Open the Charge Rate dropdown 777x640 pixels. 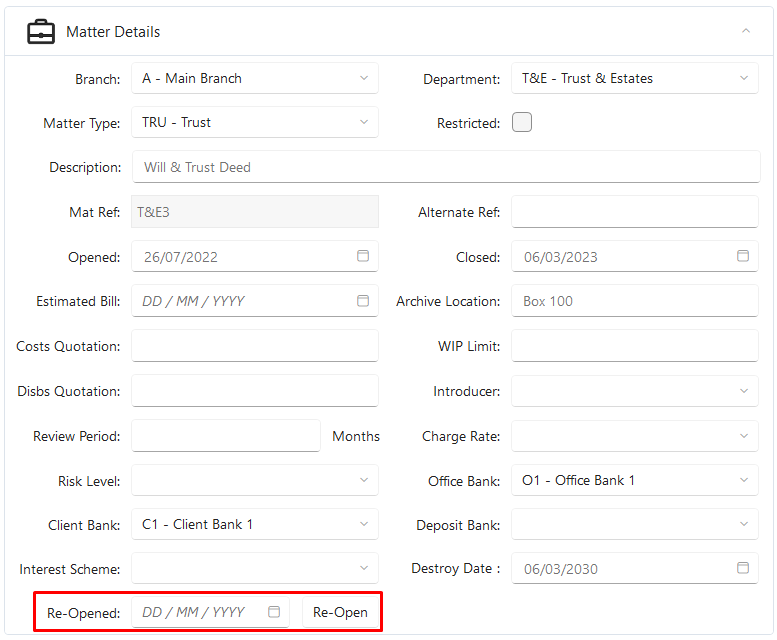coord(635,436)
